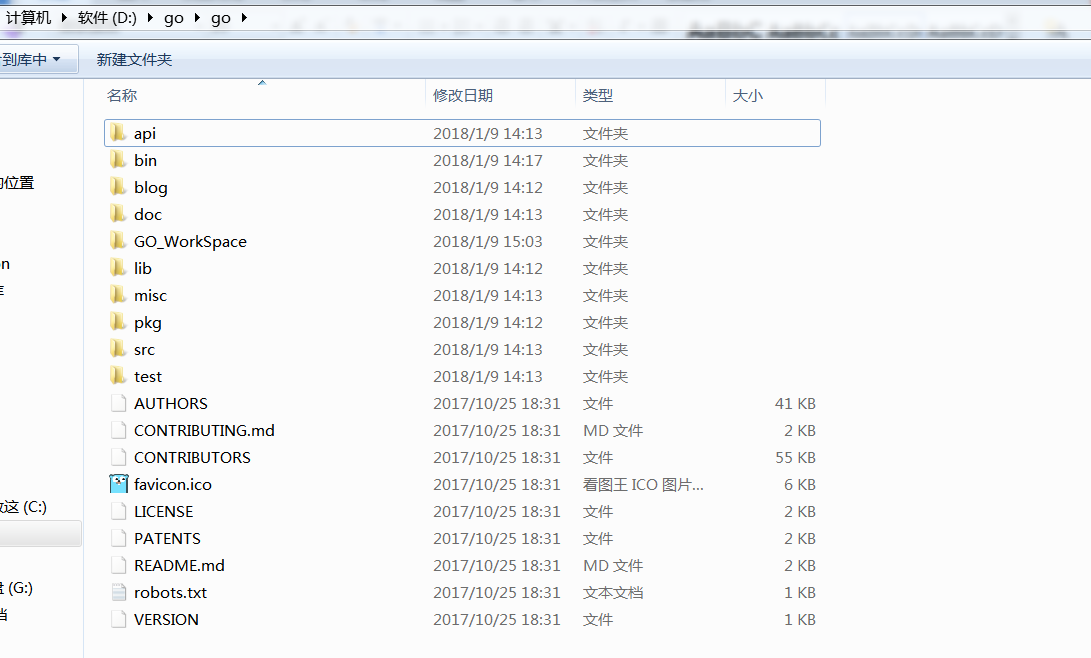The width and height of the screenshot is (1091, 658).
Task: Click the robots.txt file name
Action: tap(170, 593)
